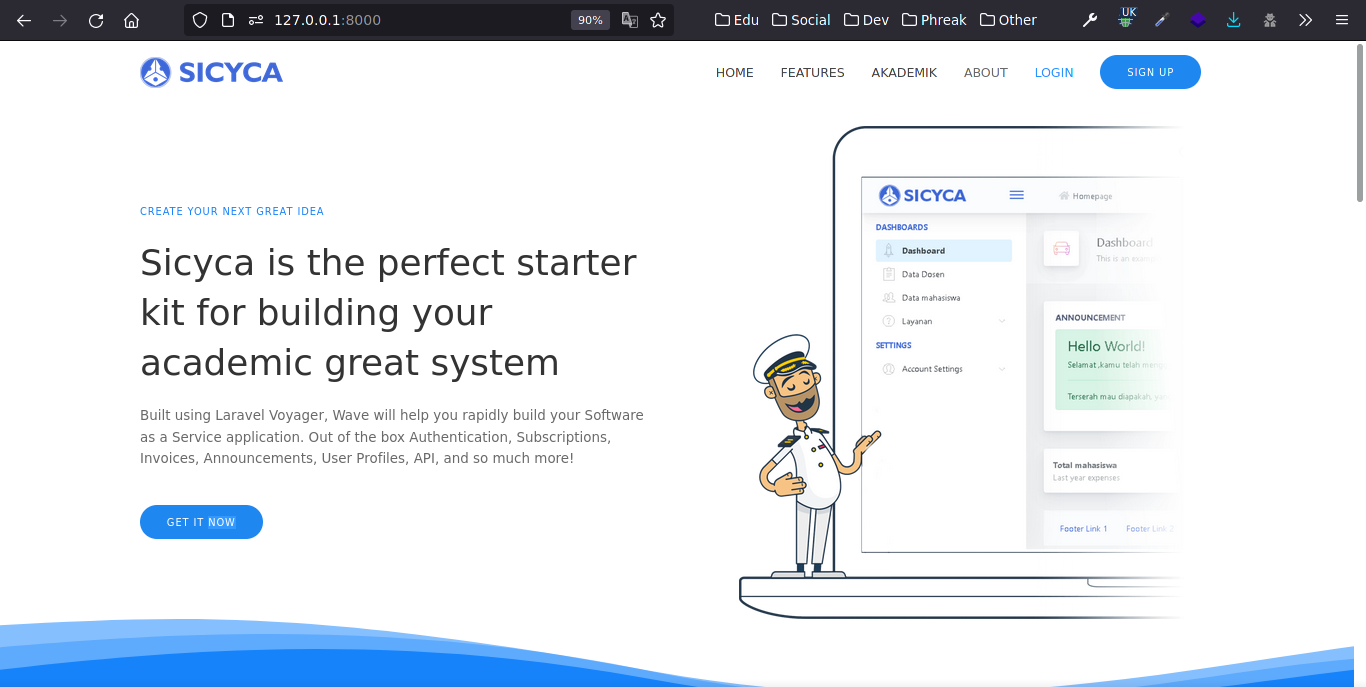
Task: Click the color picker pen extension icon
Action: click(1162, 20)
